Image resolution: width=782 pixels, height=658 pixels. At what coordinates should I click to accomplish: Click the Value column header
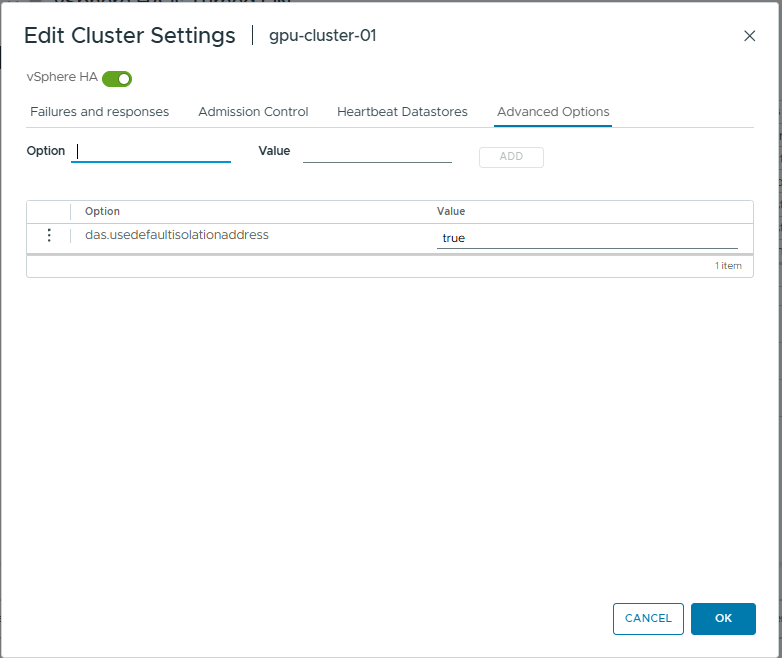[451, 211]
